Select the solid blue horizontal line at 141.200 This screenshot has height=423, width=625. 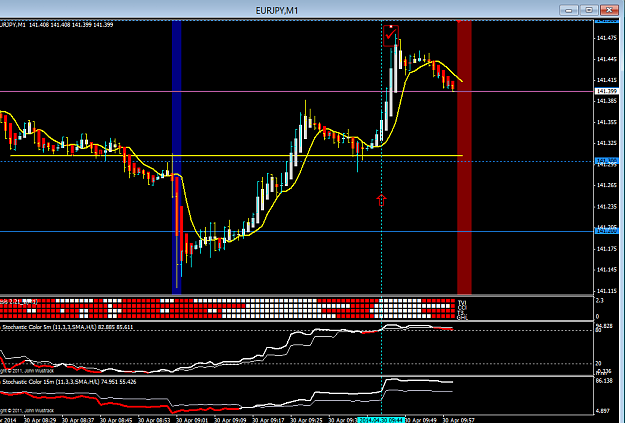[297, 231]
